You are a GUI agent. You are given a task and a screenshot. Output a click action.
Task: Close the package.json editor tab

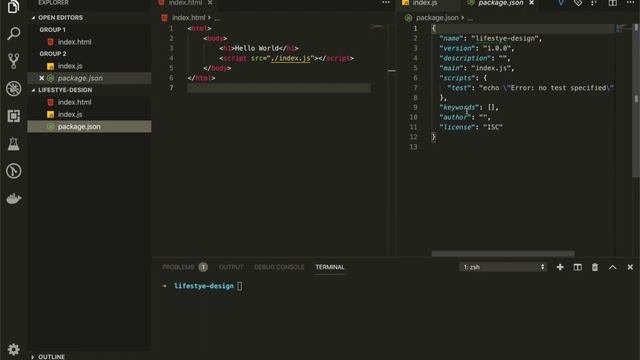click(531, 3)
